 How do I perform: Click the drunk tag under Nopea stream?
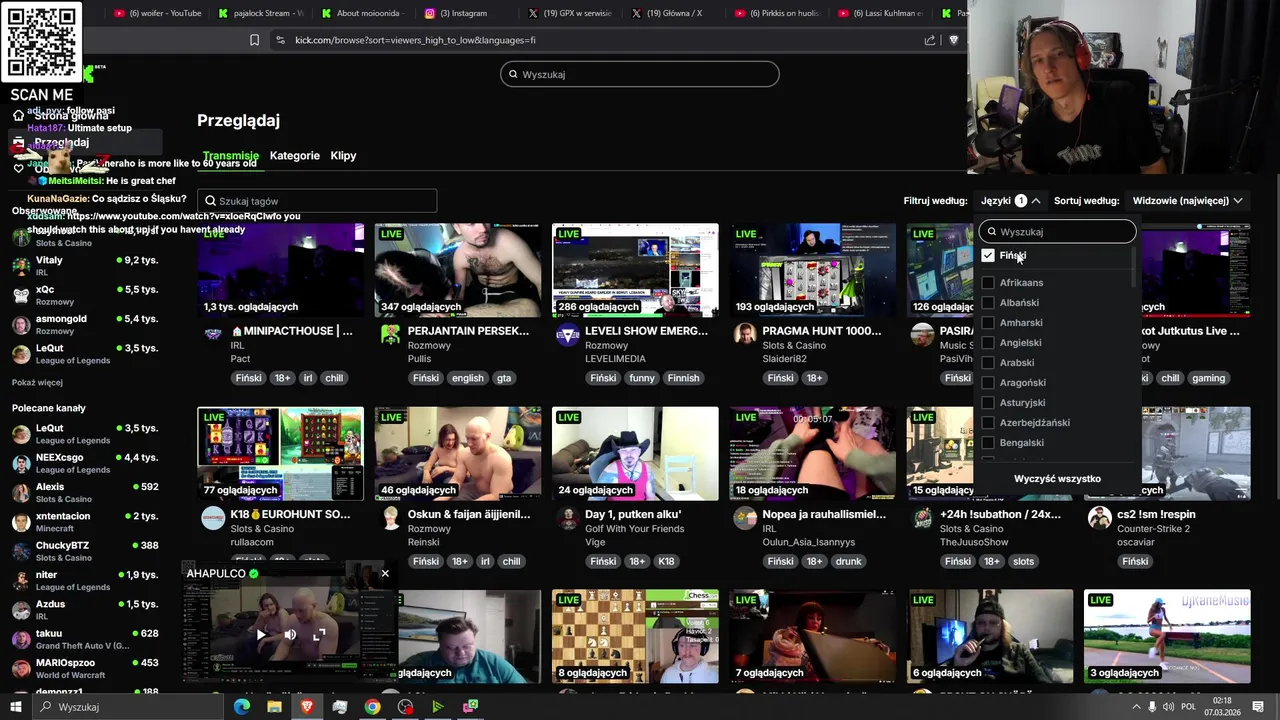tap(848, 561)
